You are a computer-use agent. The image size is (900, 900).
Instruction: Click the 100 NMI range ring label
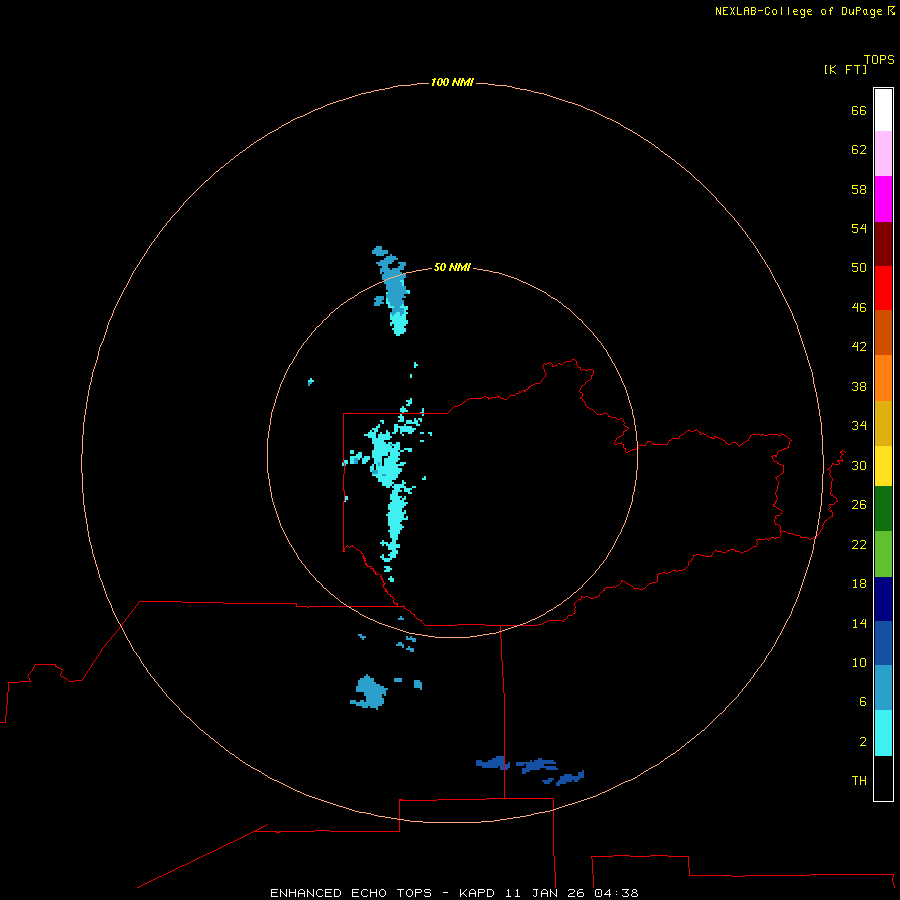(452, 82)
